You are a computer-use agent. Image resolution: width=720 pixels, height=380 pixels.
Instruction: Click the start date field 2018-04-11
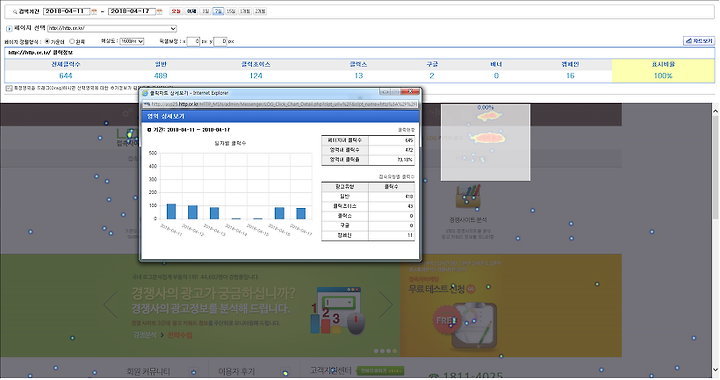tap(67, 11)
